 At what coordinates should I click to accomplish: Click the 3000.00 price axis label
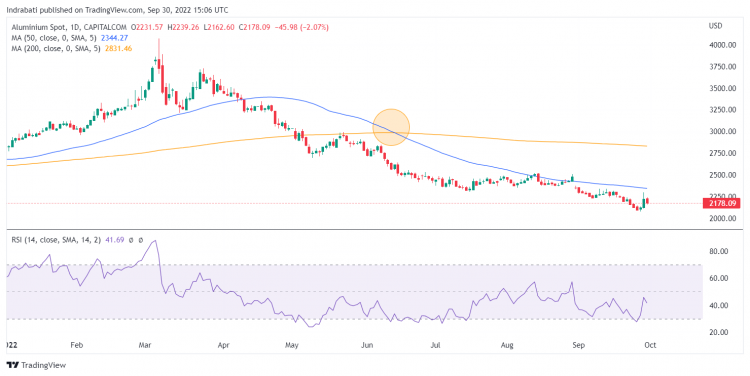point(722,132)
